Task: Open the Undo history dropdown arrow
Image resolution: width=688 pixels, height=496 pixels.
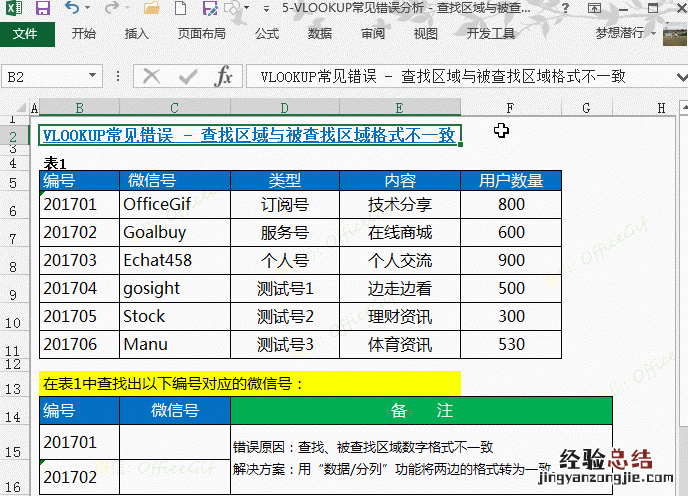Action: [x=89, y=10]
